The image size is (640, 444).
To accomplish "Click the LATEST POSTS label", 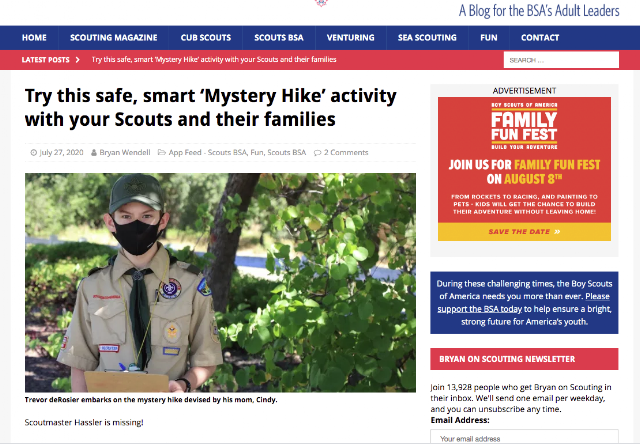I will (x=45, y=60).
